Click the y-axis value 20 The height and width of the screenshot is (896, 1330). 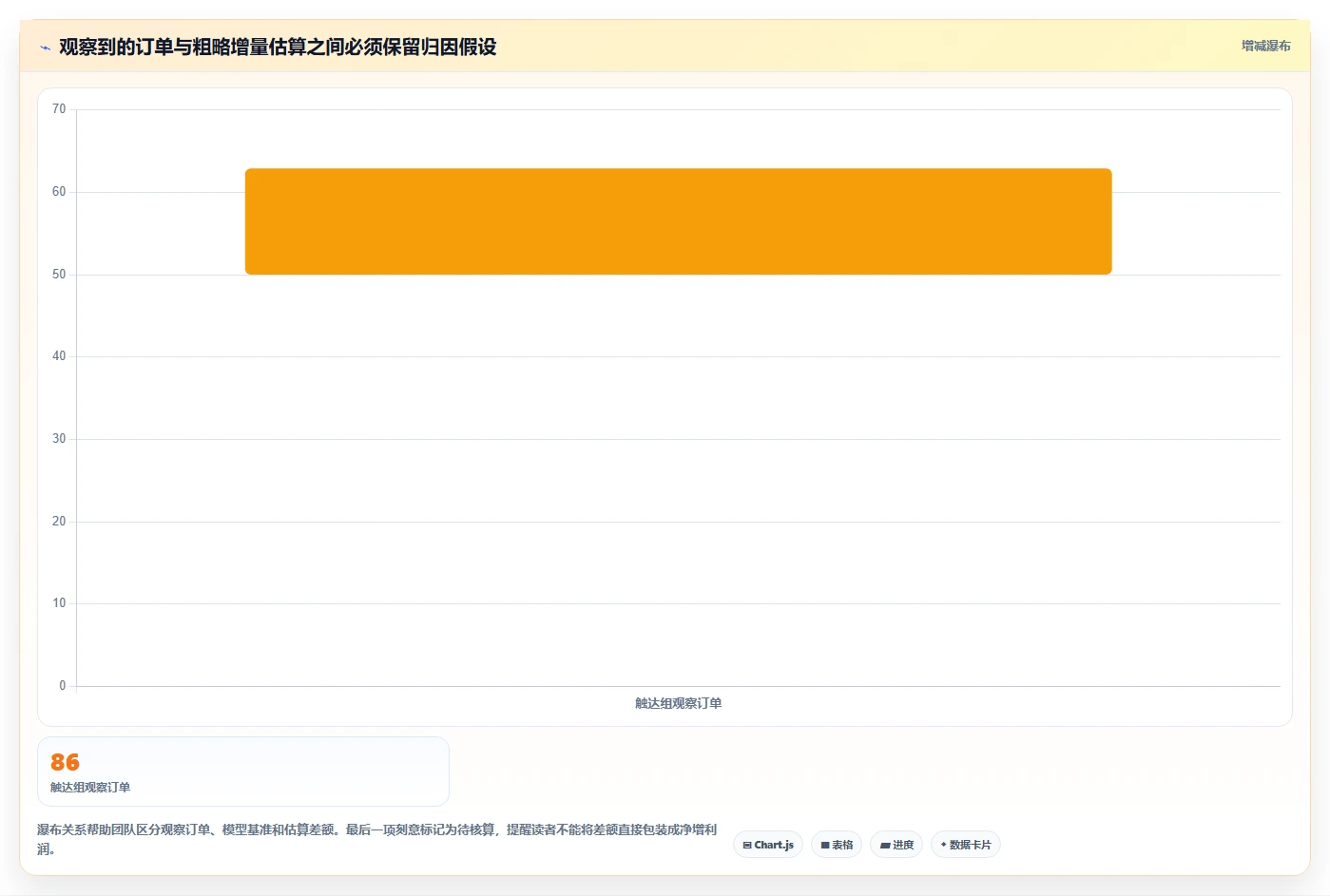59,522
